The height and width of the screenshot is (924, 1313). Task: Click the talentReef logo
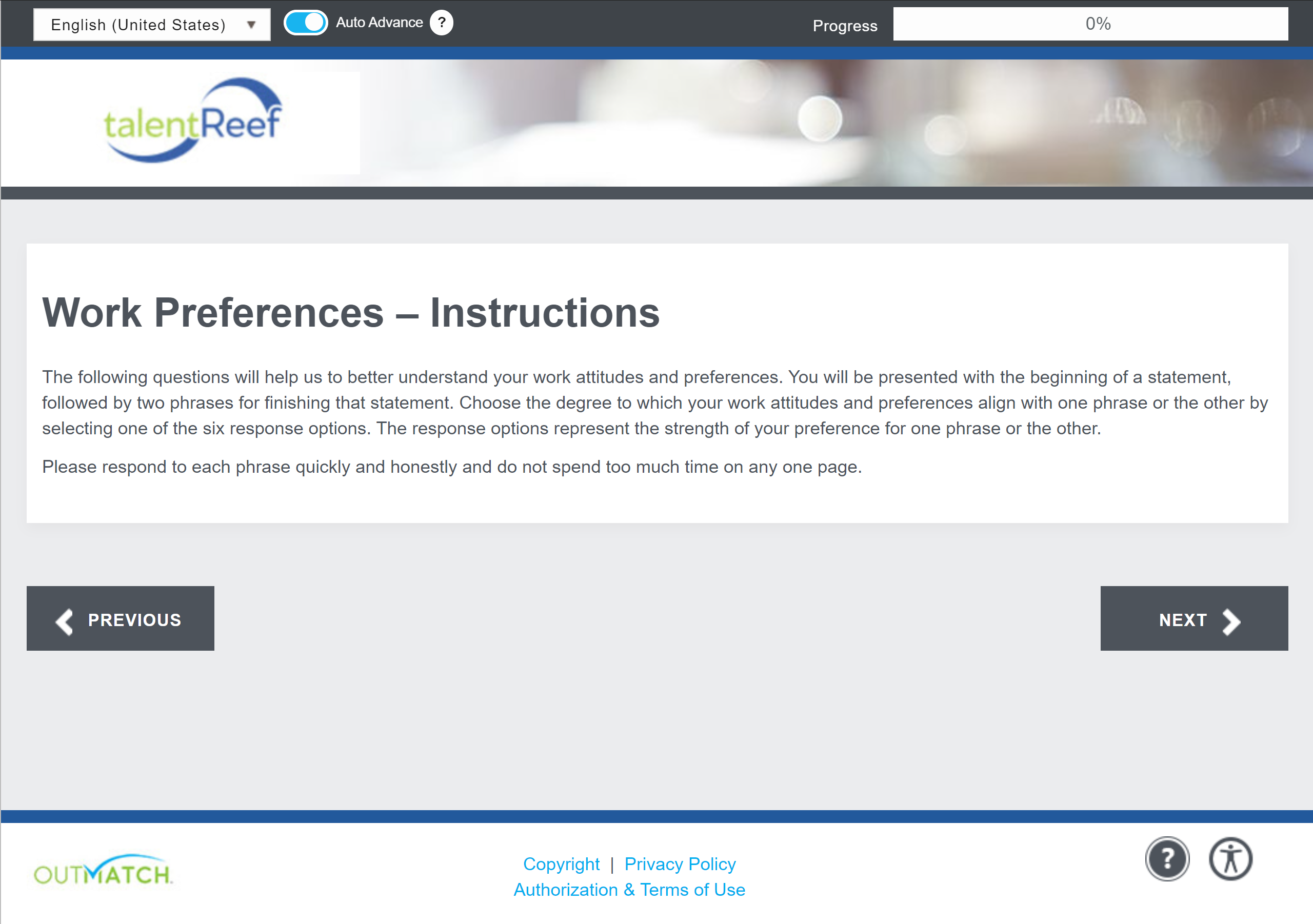(192, 122)
